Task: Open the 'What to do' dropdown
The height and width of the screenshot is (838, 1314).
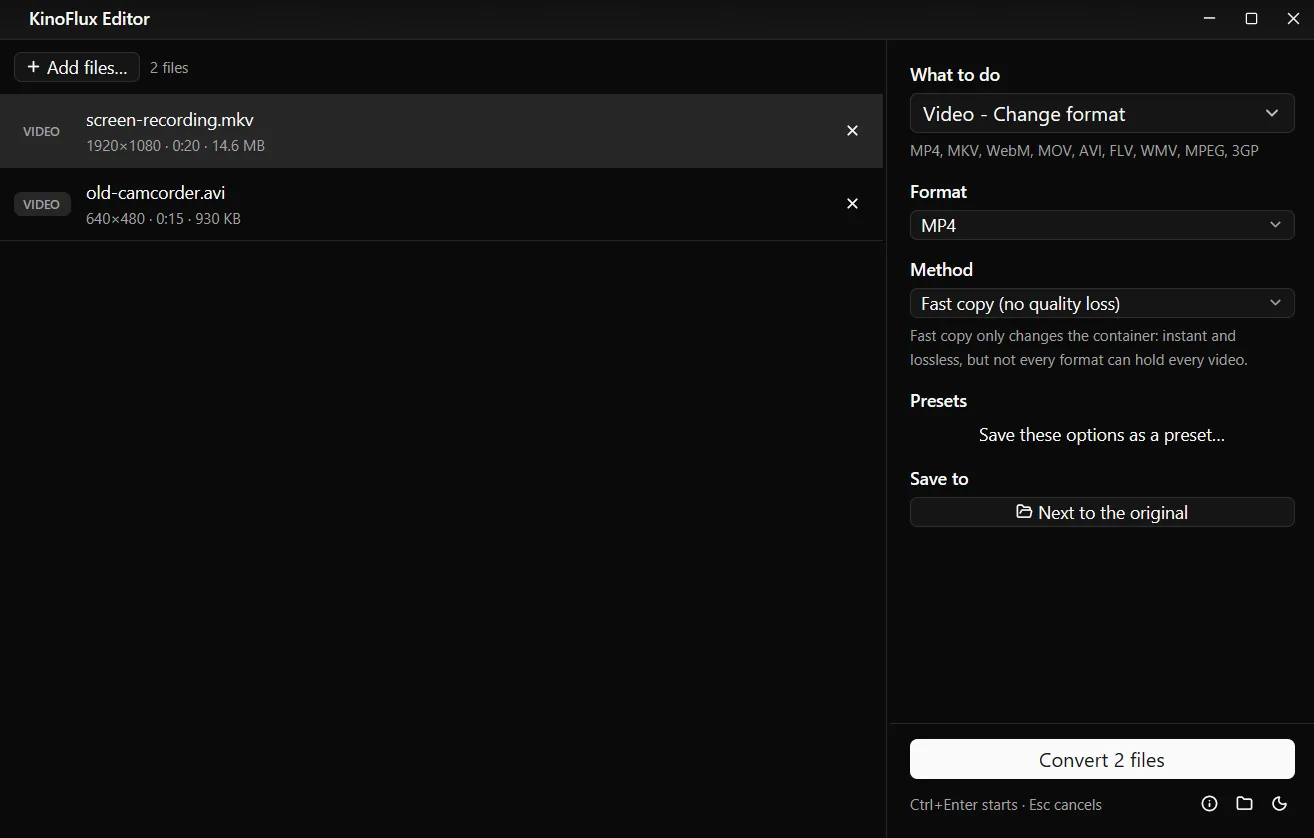Action: [x=1102, y=114]
